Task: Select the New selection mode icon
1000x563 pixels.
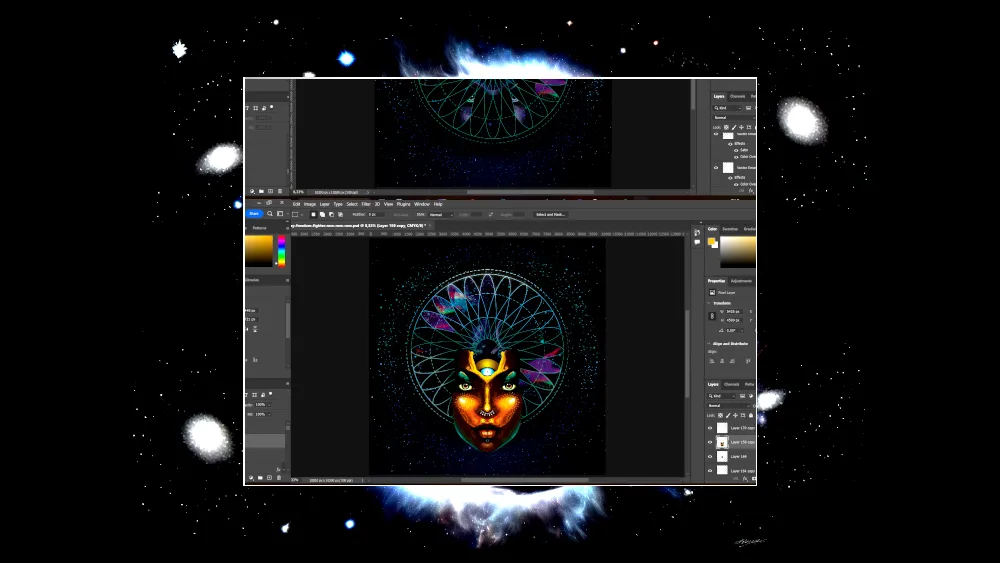Action: (313, 214)
